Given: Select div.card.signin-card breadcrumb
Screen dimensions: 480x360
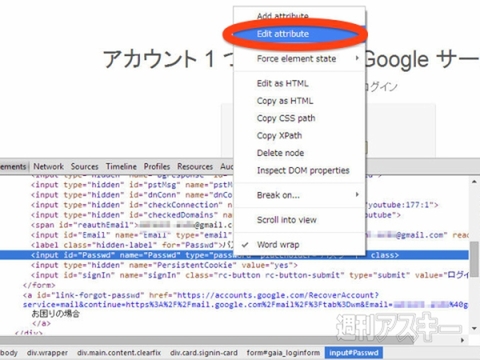Looking at the screenshot, I should click(204, 353).
